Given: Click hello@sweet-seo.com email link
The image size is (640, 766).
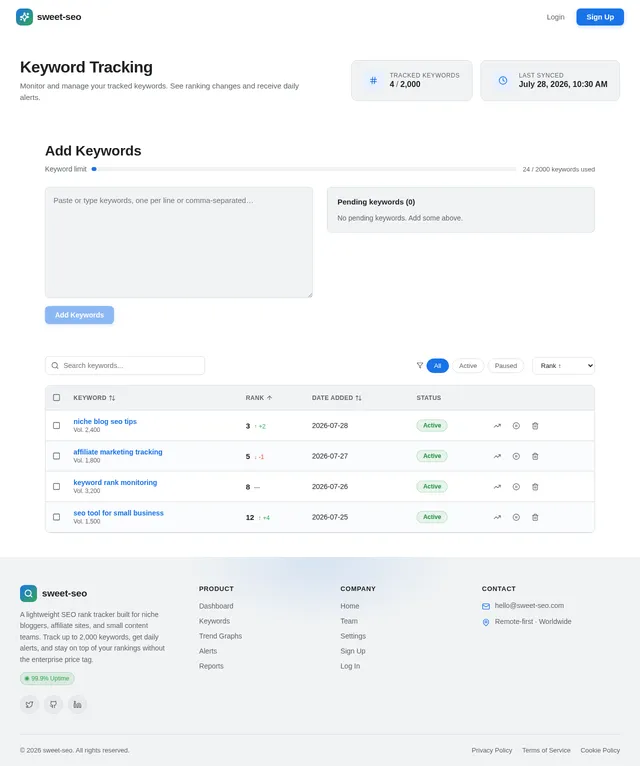Looking at the screenshot, I should [529, 606].
